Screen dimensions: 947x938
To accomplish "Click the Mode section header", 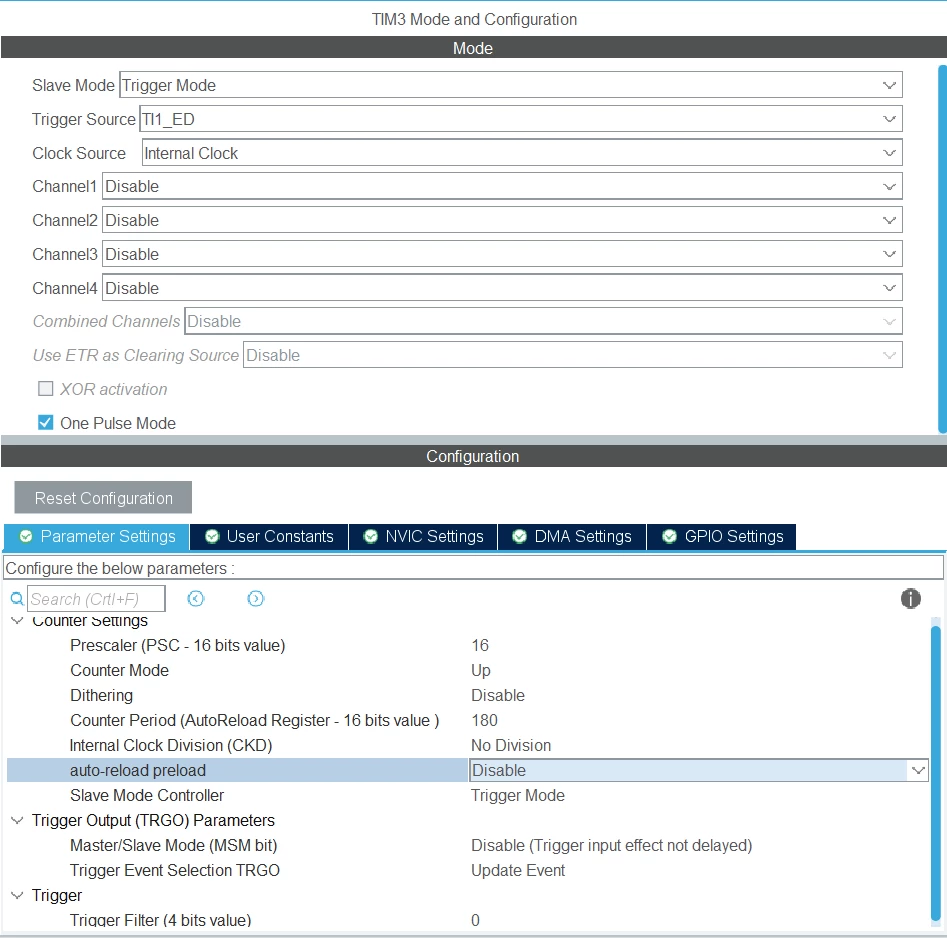I will pyautogui.click(x=474, y=48).
